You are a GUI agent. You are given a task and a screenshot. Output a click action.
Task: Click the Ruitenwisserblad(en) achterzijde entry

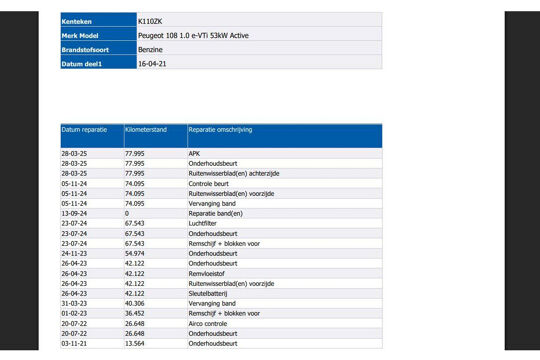click(x=234, y=174)
